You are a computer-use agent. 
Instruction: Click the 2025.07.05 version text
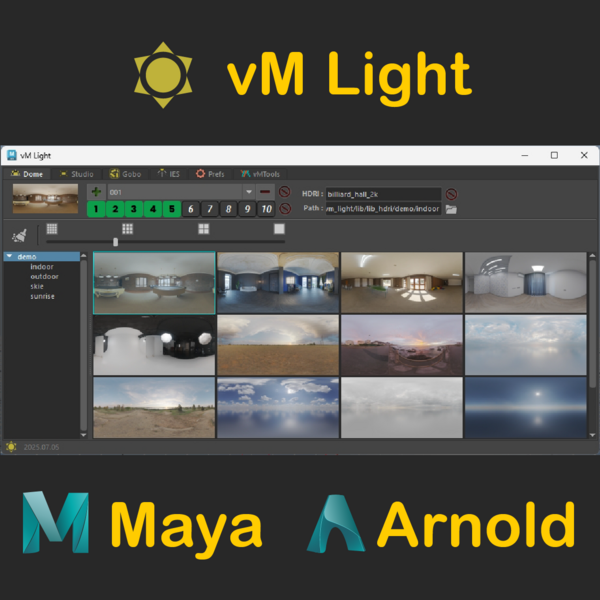click(41, 447)
